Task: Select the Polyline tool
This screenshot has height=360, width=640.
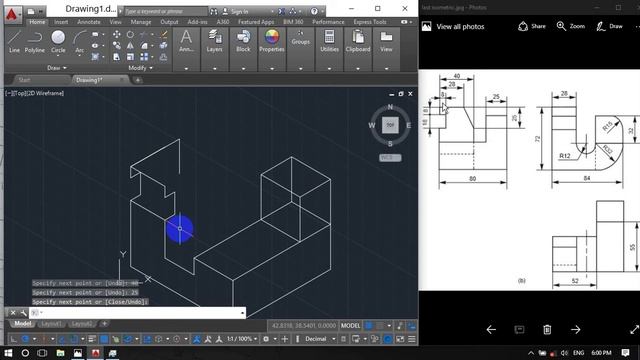Action: click(35, 42)
